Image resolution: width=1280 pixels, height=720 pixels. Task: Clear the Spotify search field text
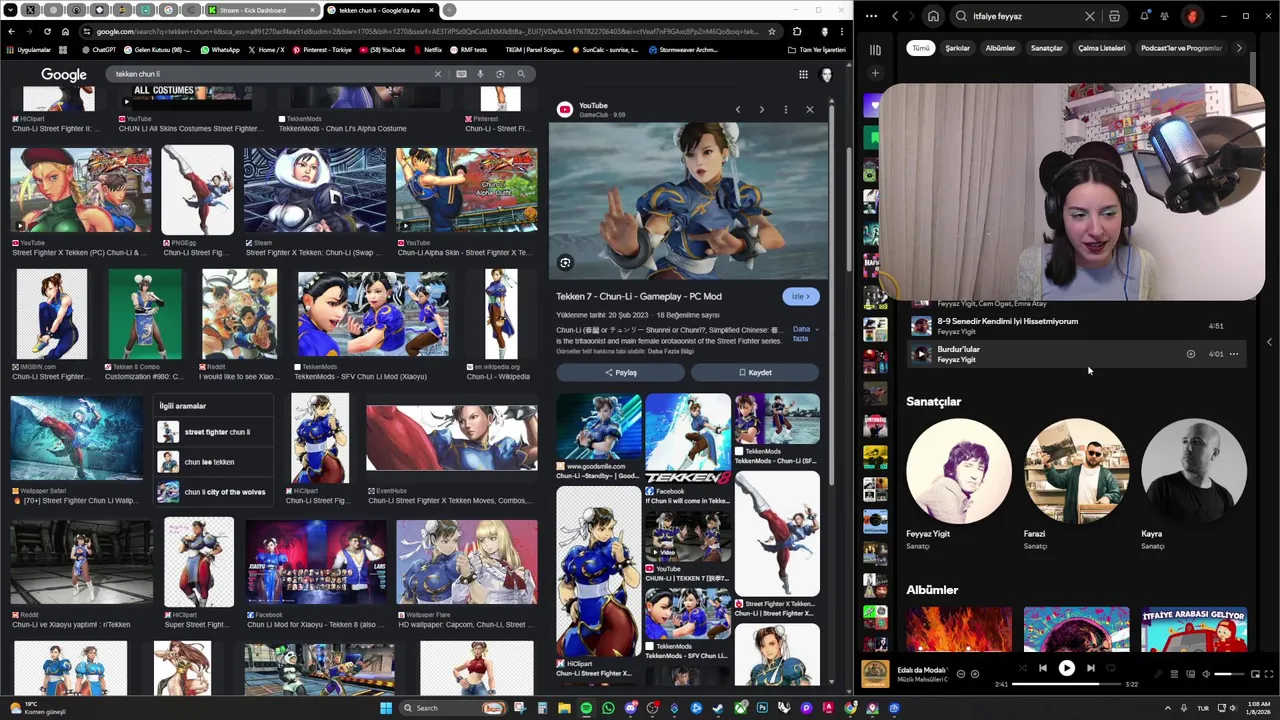1090,16
